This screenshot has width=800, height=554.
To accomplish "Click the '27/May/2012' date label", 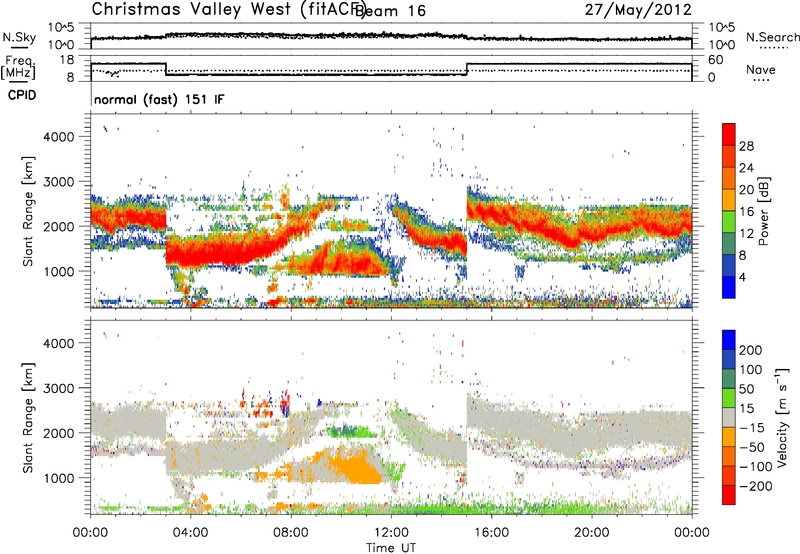I will point(638,10).
